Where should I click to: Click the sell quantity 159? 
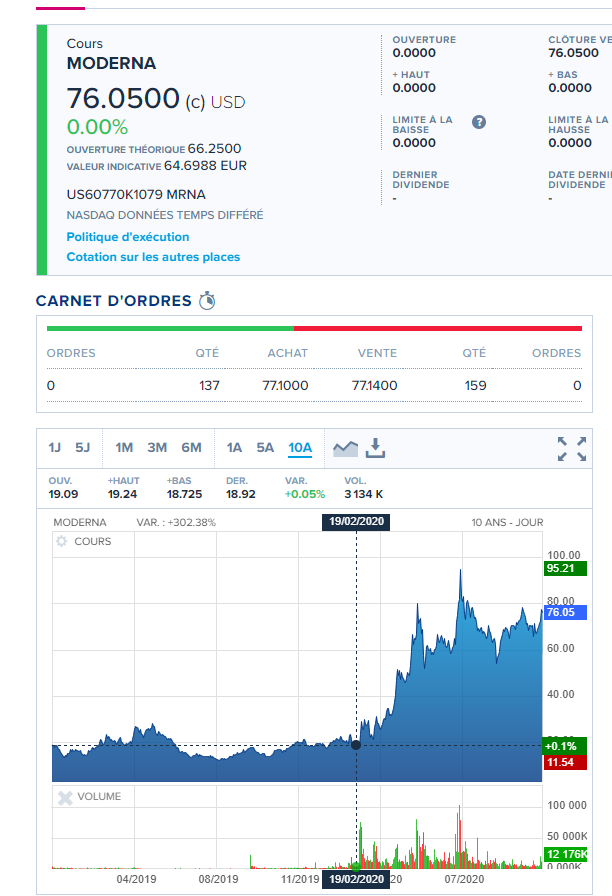[475, 386]
